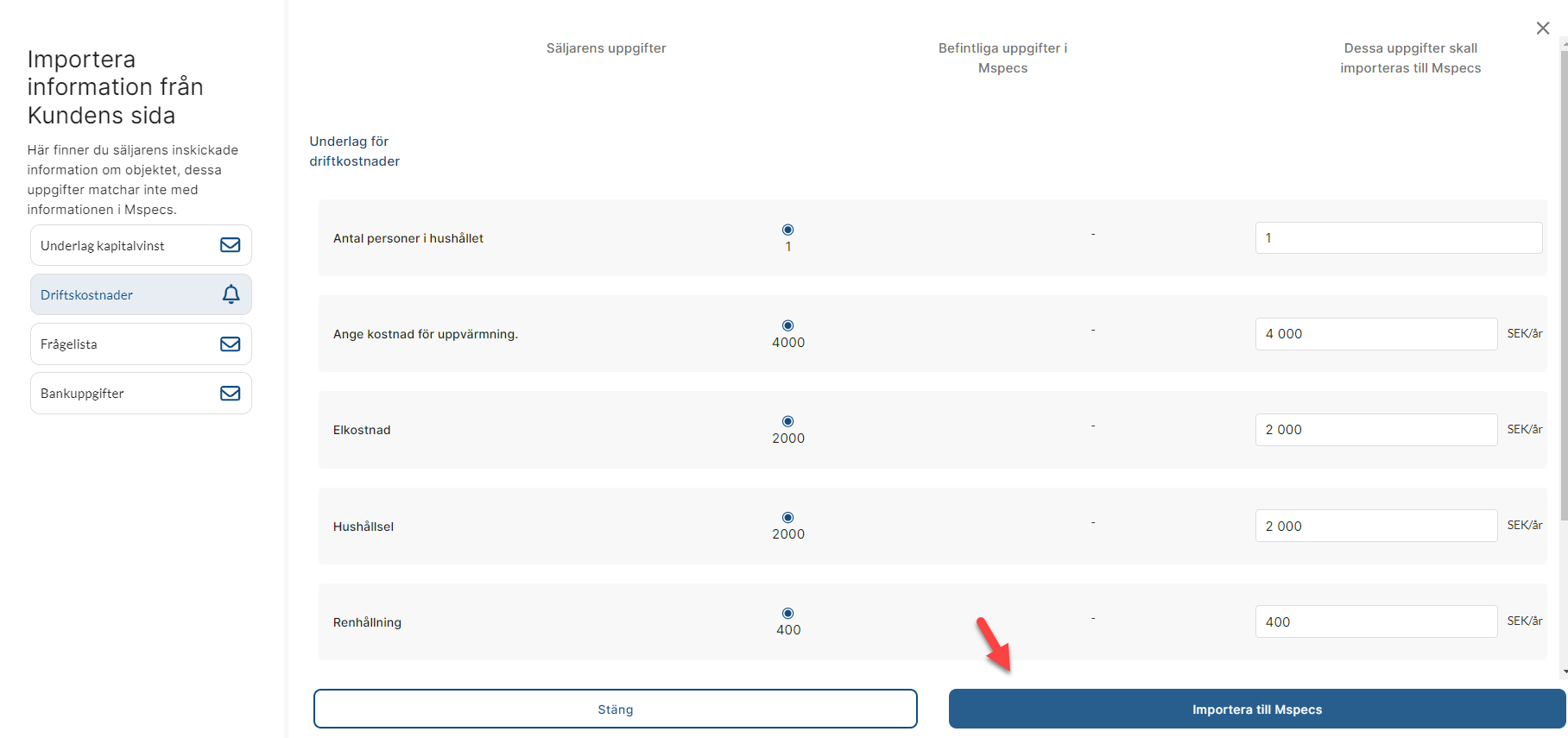The width and height of the screenshot is (1568, 738).
Task: Open the Frågelista section
Action: click(141, 344)
